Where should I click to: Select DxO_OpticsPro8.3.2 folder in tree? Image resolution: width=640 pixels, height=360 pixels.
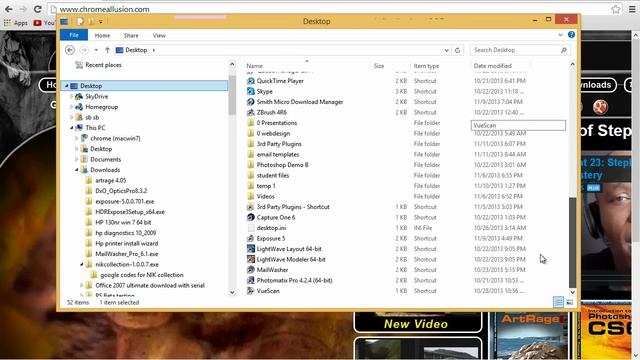click(121, 191)
